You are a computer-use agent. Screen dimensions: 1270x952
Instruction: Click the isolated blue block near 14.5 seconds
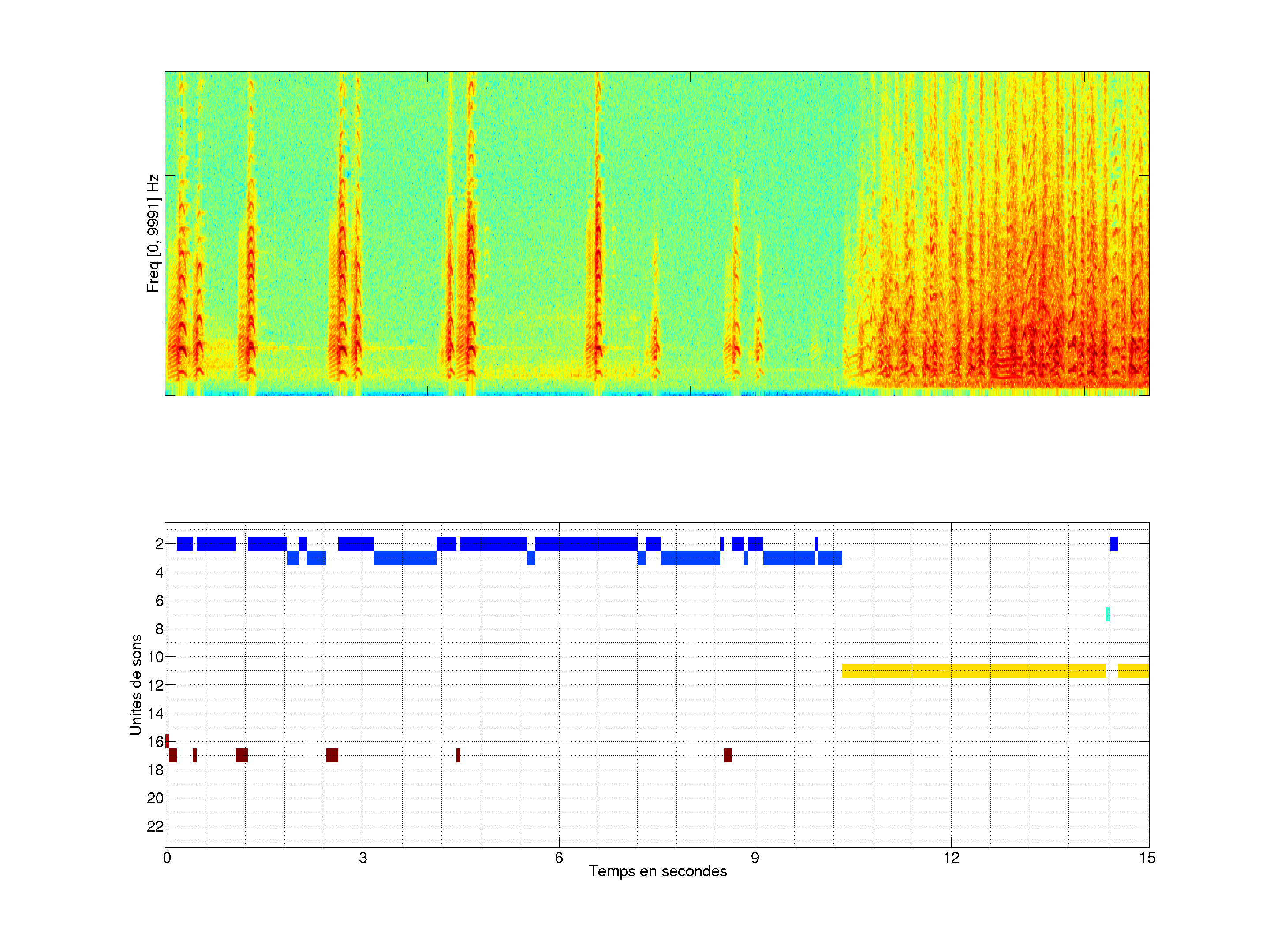pyautogui.click(x=1113, y=543)
